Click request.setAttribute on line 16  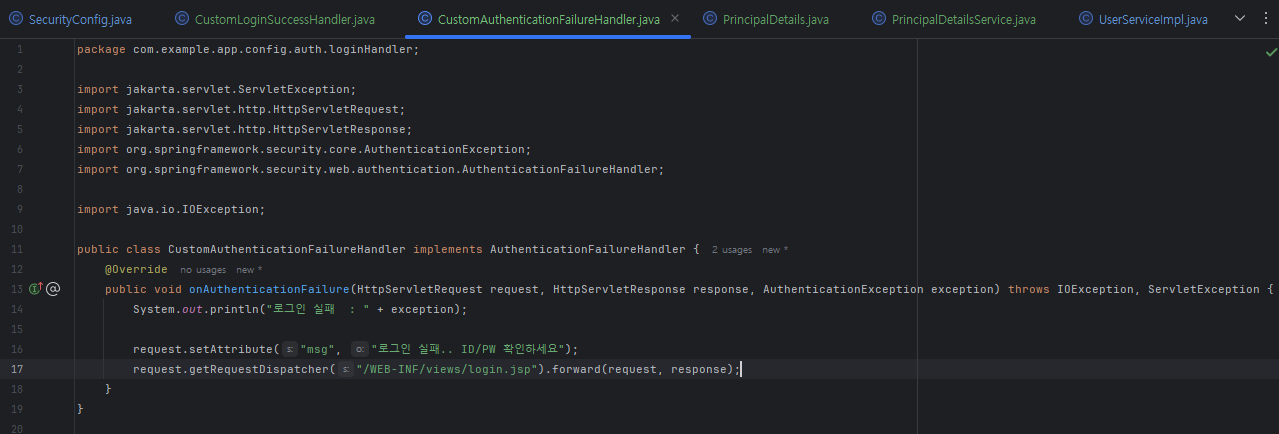(x=203, y=349)
